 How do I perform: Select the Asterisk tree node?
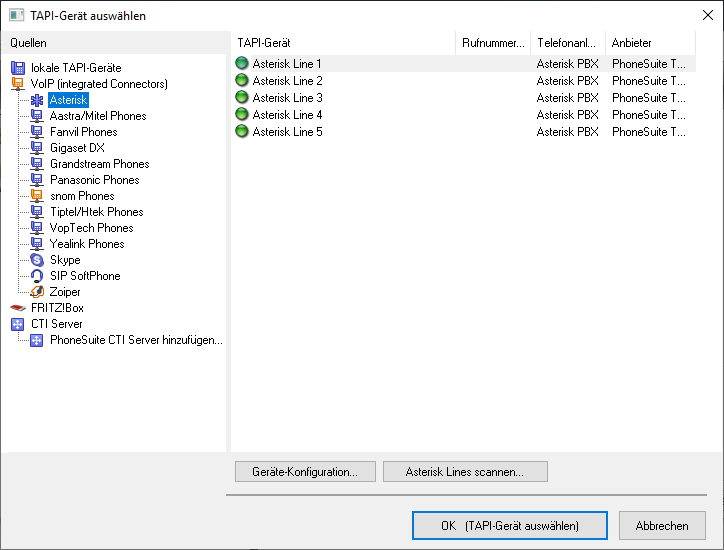[68, 100]
